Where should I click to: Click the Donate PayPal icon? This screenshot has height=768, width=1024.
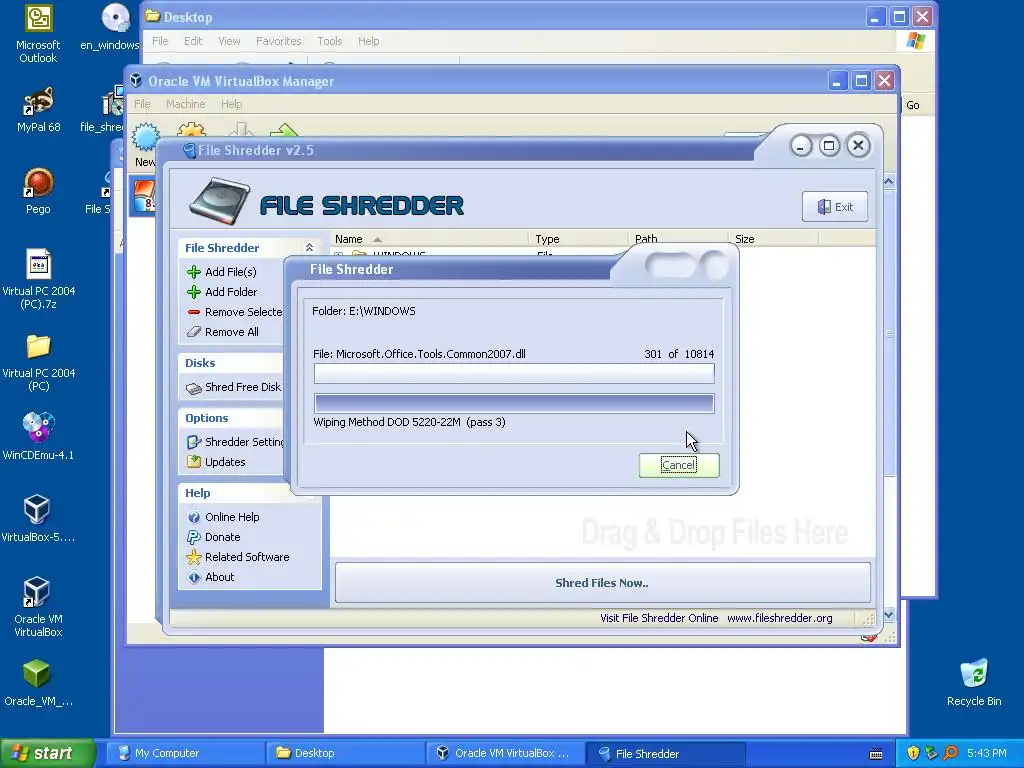coord(193,537)
